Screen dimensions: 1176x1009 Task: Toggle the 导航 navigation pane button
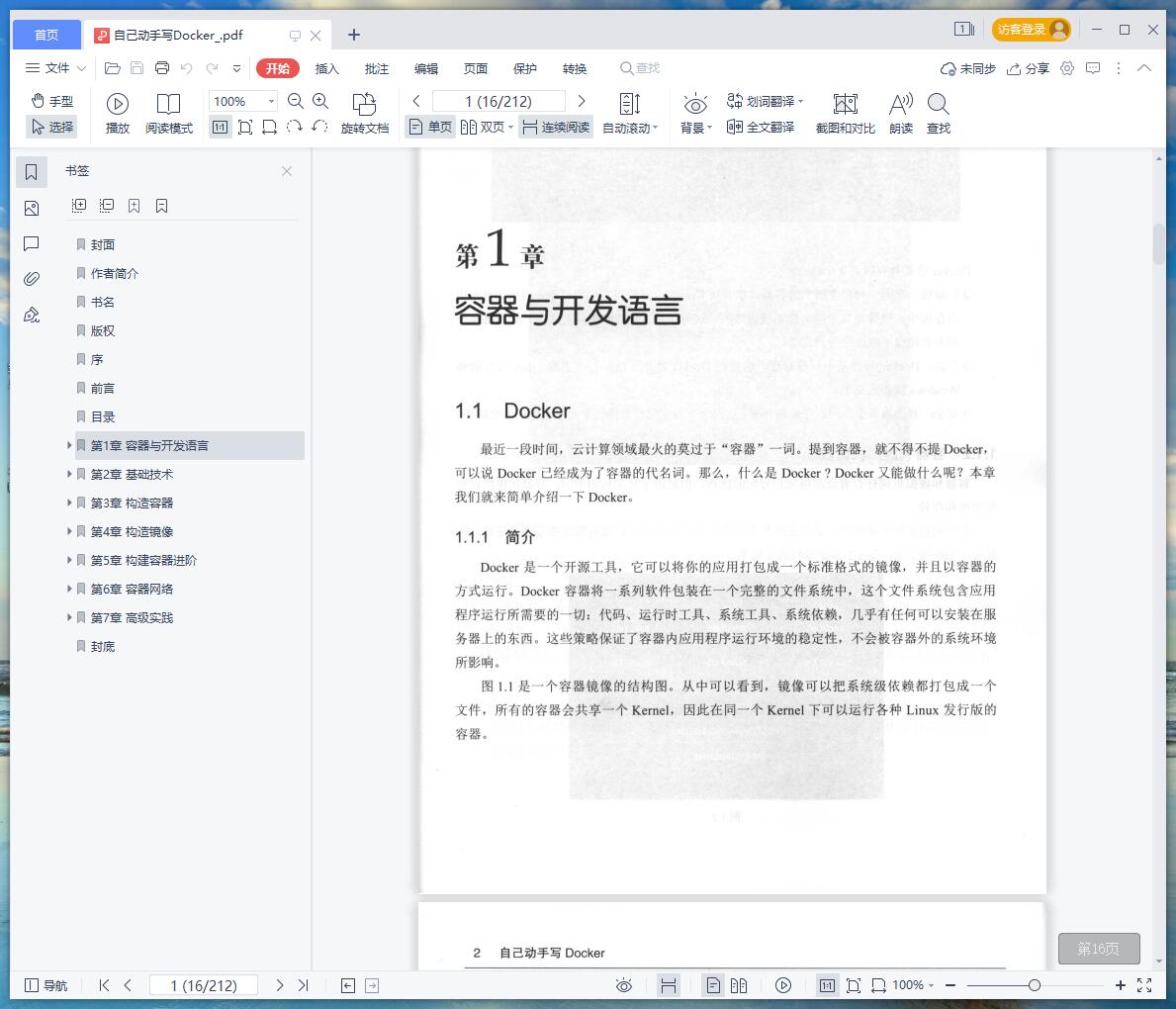45,985
